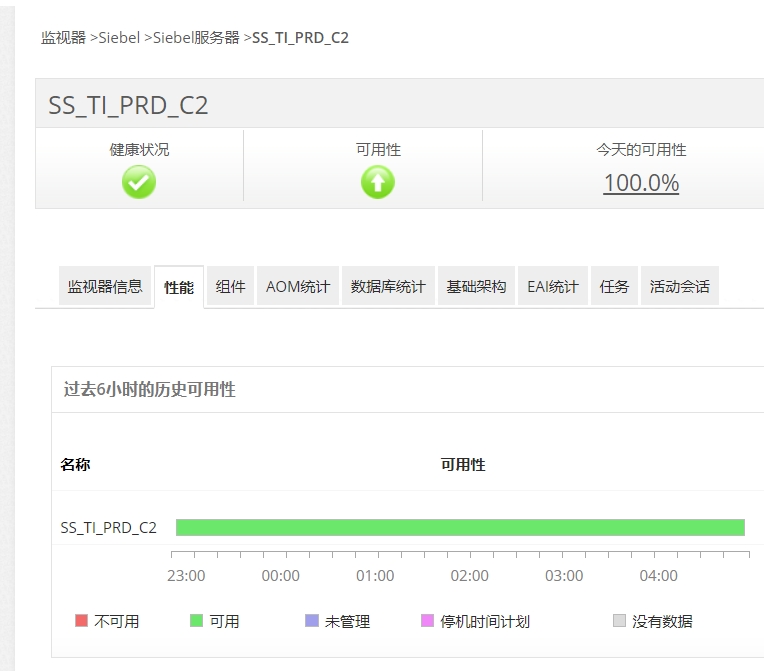Image resolution: width=764 pixels, height=671 pixels.
Task: Click the 03:00 time axis label
Action: 564,575
